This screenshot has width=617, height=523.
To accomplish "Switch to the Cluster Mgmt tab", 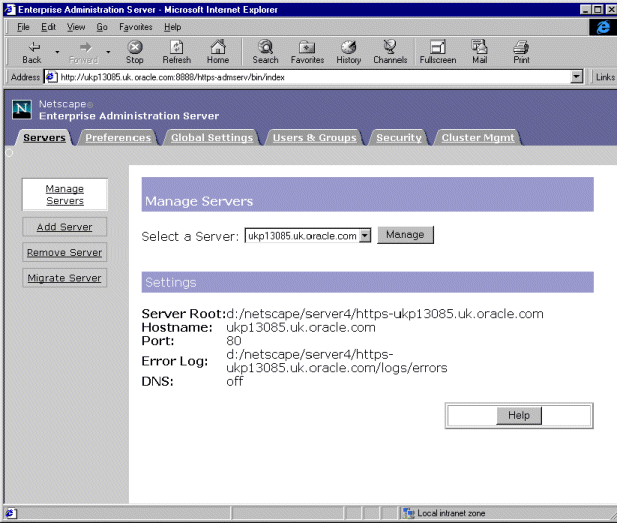I will [478, 138].
